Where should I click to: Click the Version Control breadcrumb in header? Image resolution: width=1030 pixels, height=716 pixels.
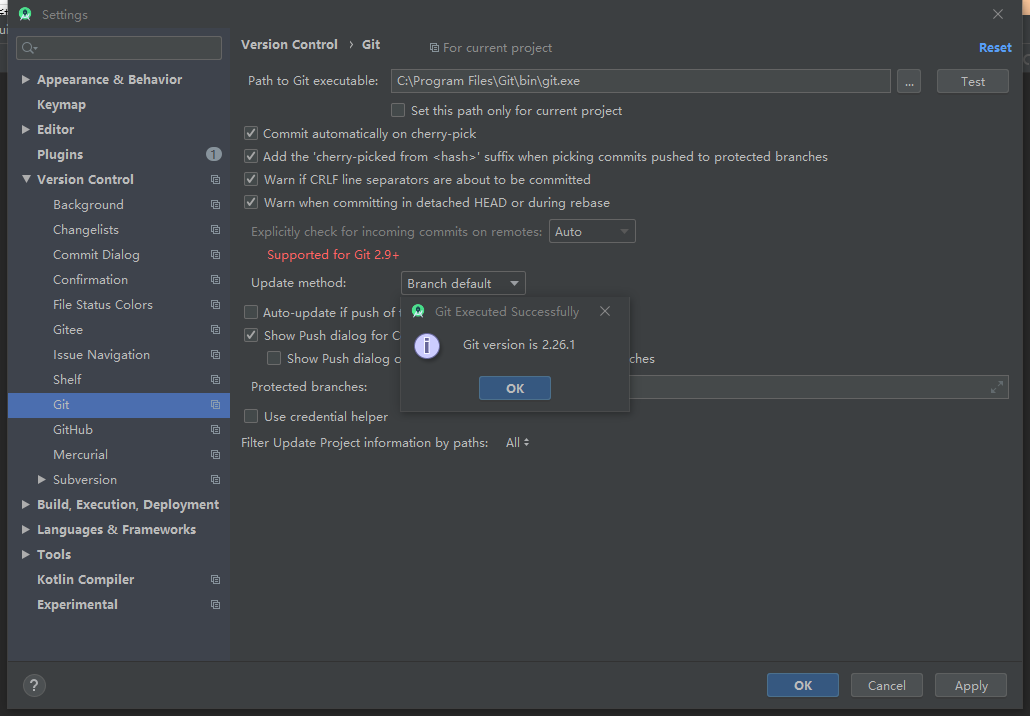(x=289, y=44)
